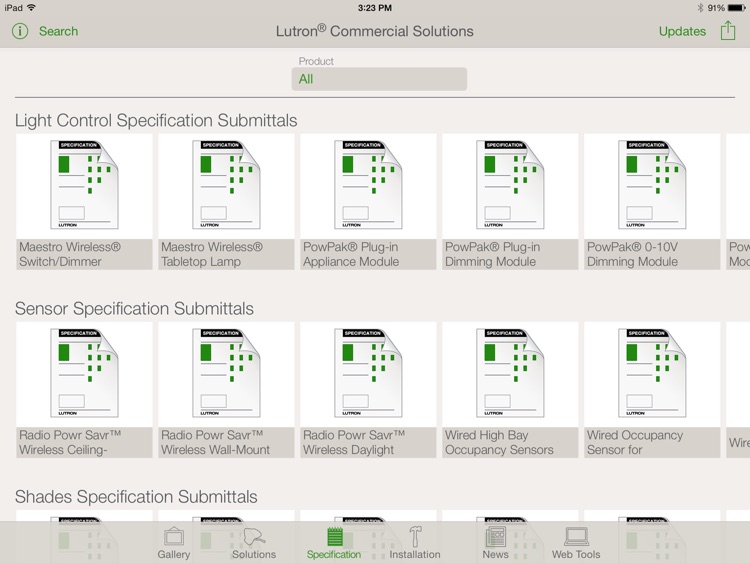Click the 3:23 PM clock
The width and height of the screenshot is (750, 563).
coord(375,8)
